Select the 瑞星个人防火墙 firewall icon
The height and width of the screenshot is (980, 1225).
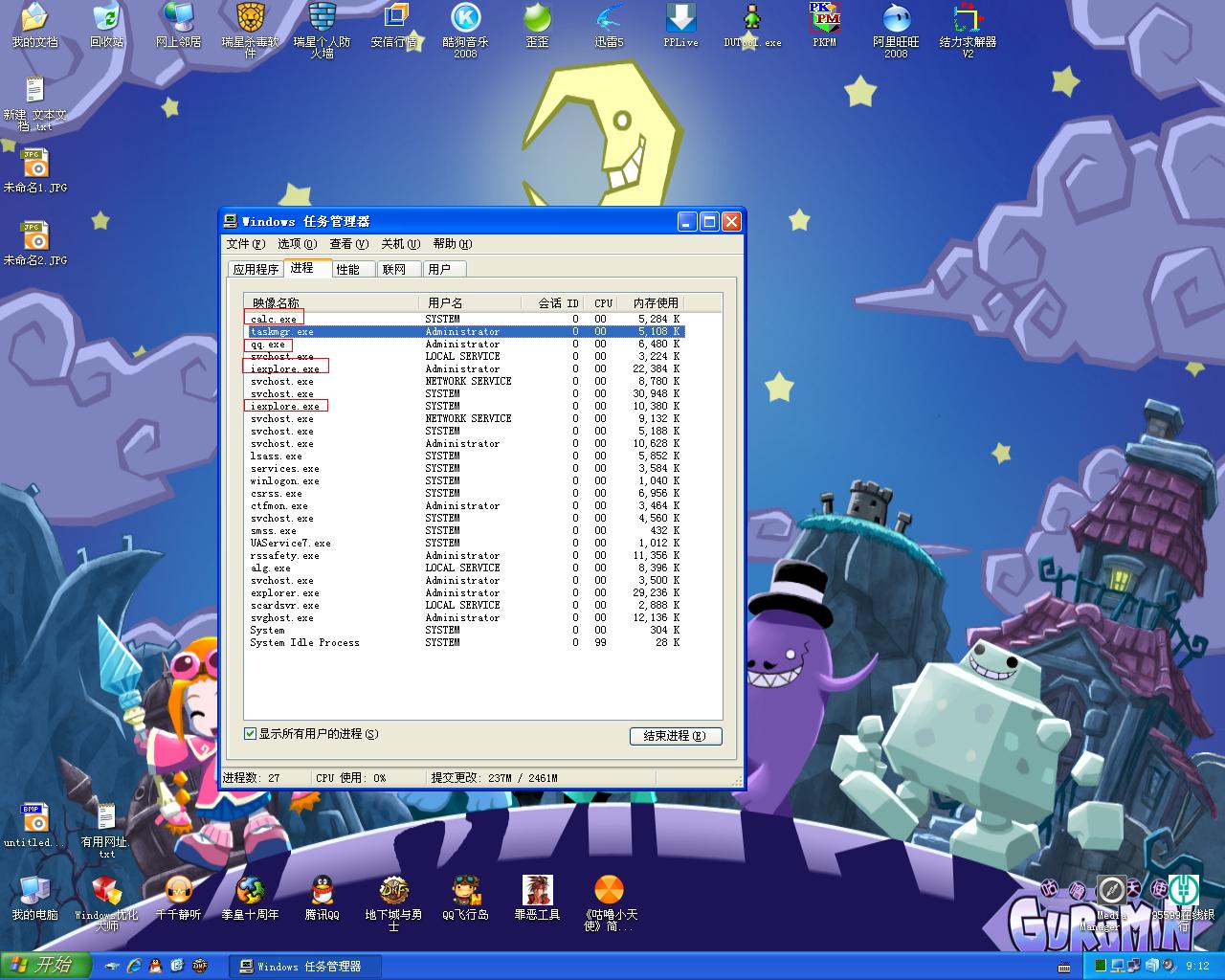323,31
